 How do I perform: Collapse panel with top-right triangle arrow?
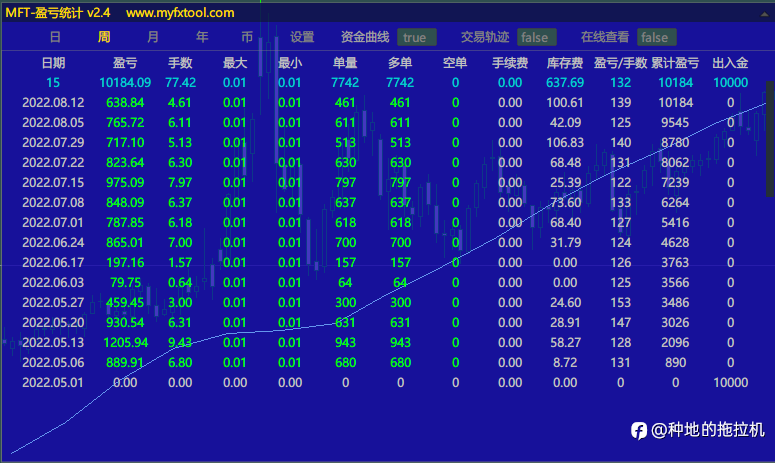(764, 15)
